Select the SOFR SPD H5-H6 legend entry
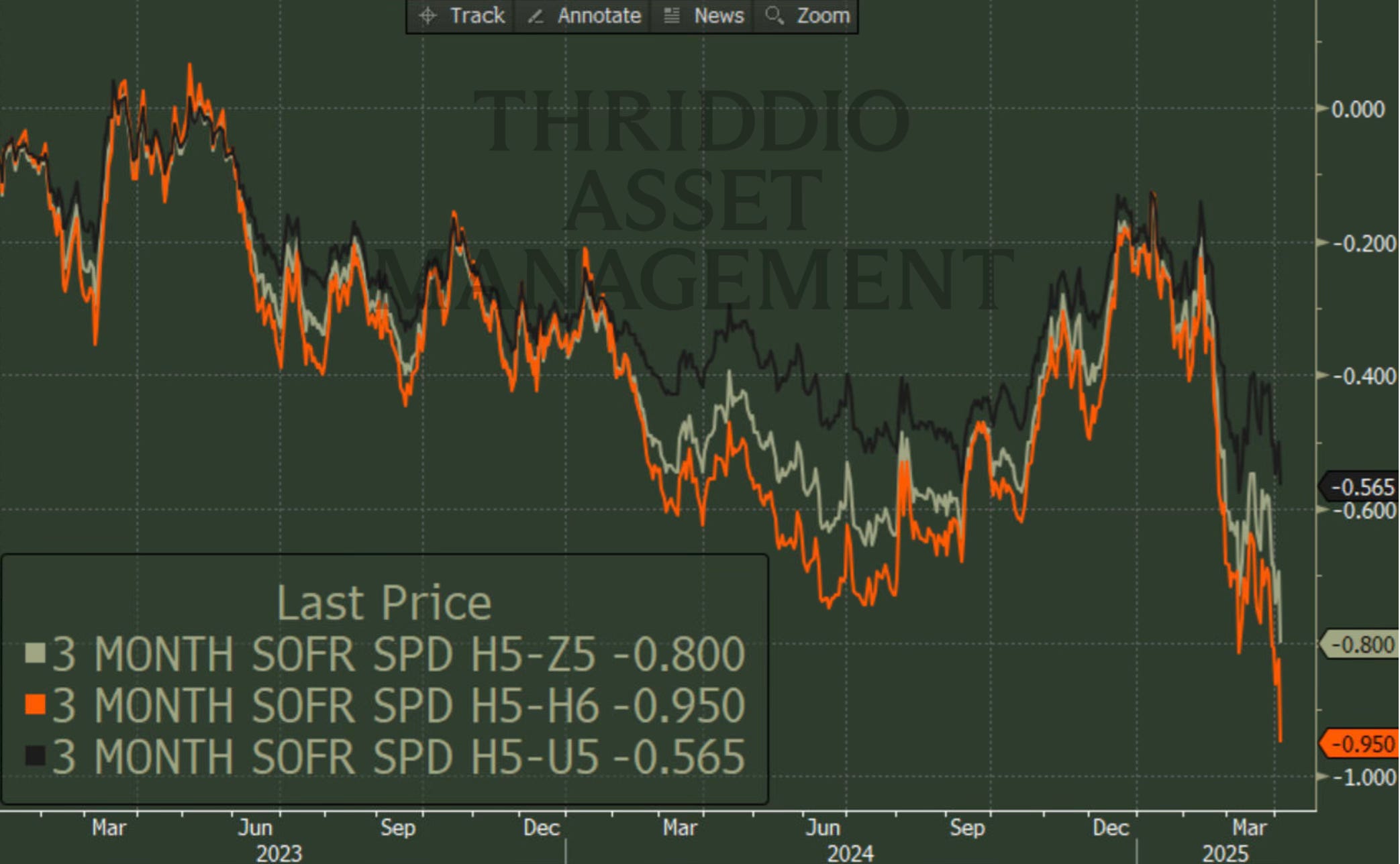 pos(397,706)
